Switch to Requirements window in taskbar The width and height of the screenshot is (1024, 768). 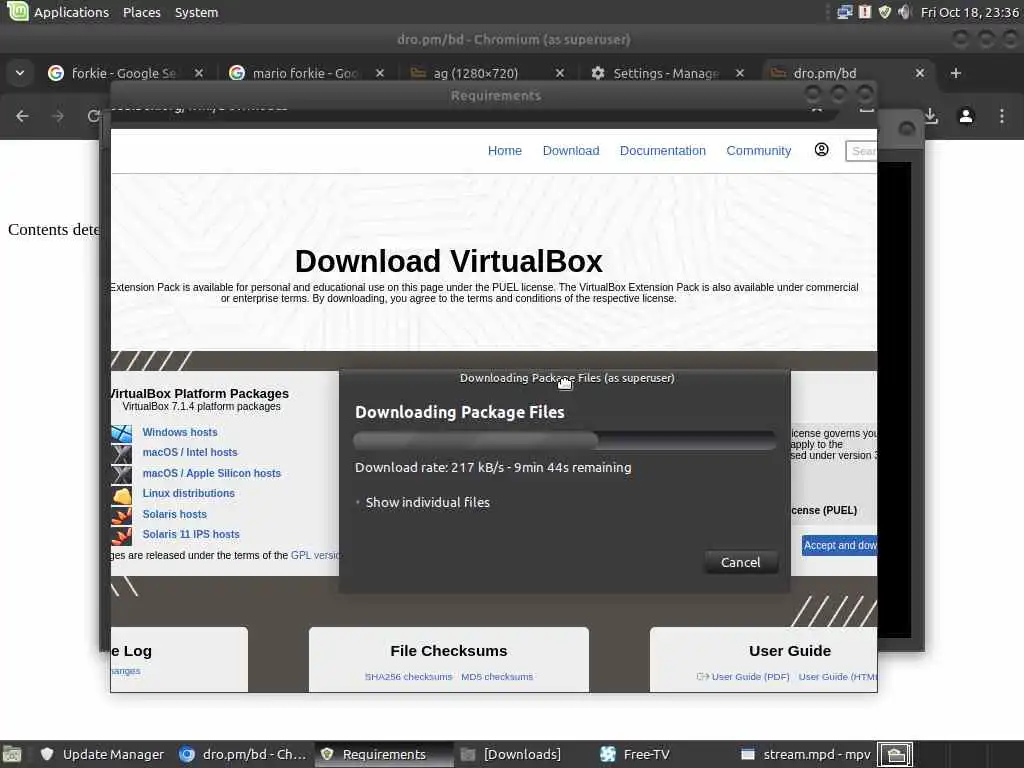(x=384, y=754)
